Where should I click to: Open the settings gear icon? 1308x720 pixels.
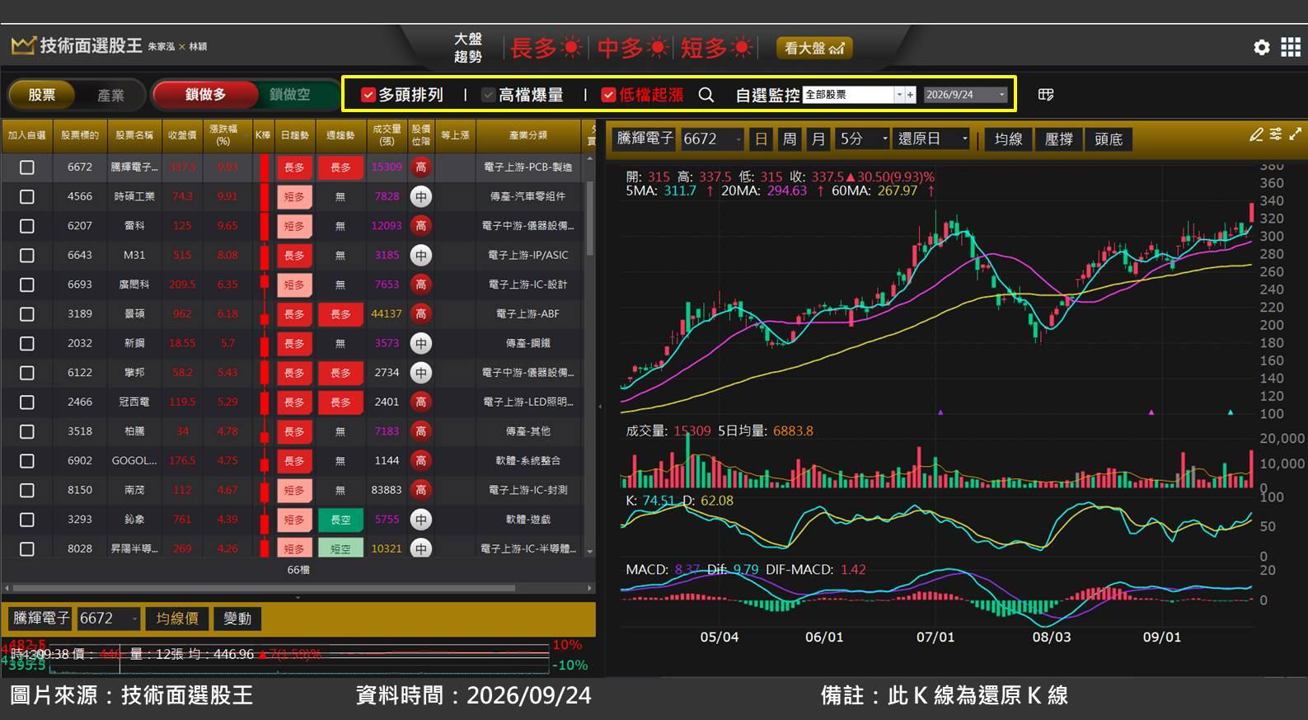tap(1261, 48)
